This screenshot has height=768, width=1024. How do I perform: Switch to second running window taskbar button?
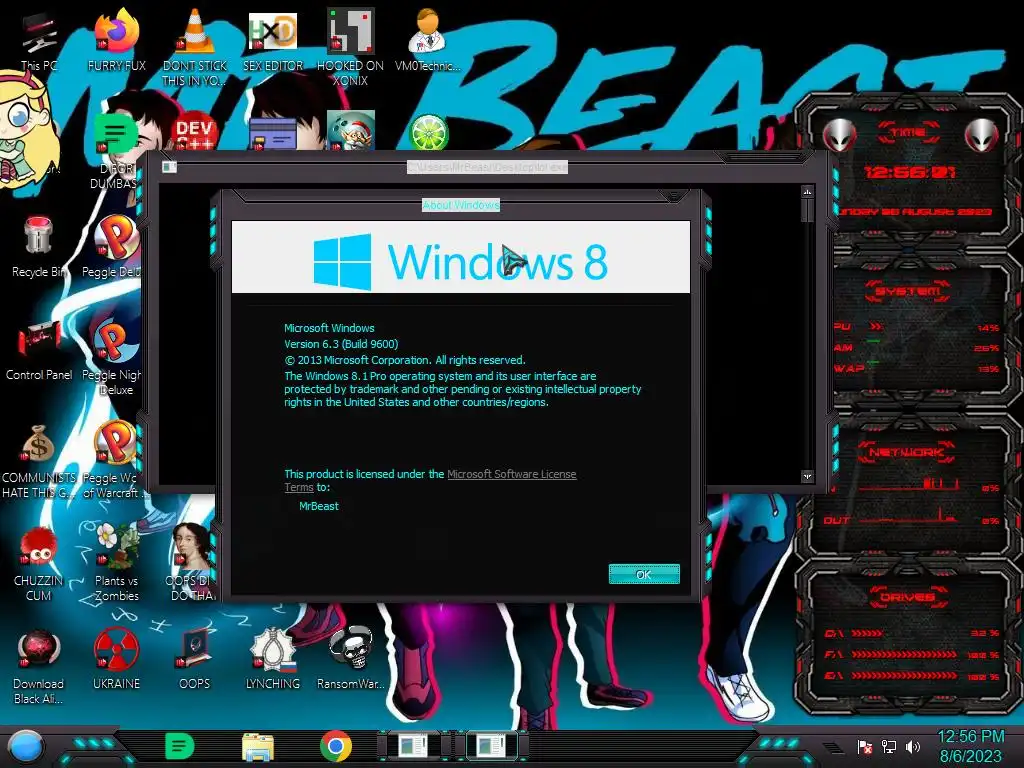tap(491, 746)
